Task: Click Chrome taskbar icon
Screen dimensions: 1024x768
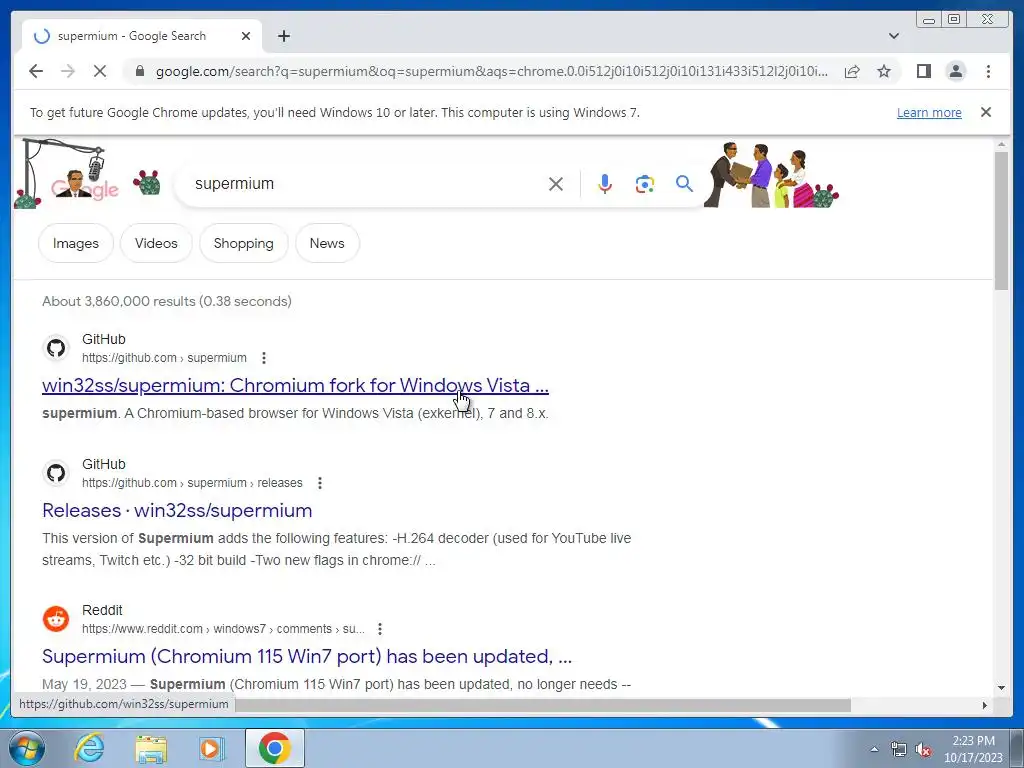Action: pyautogui.click(x=274, y=748)
